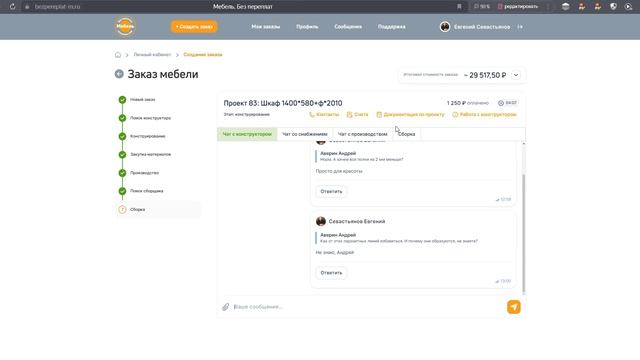Viewport: 640px width, 360px height.
Task: Click the project title Проект 83: Шкаф
Action: (x=283, y=103)
